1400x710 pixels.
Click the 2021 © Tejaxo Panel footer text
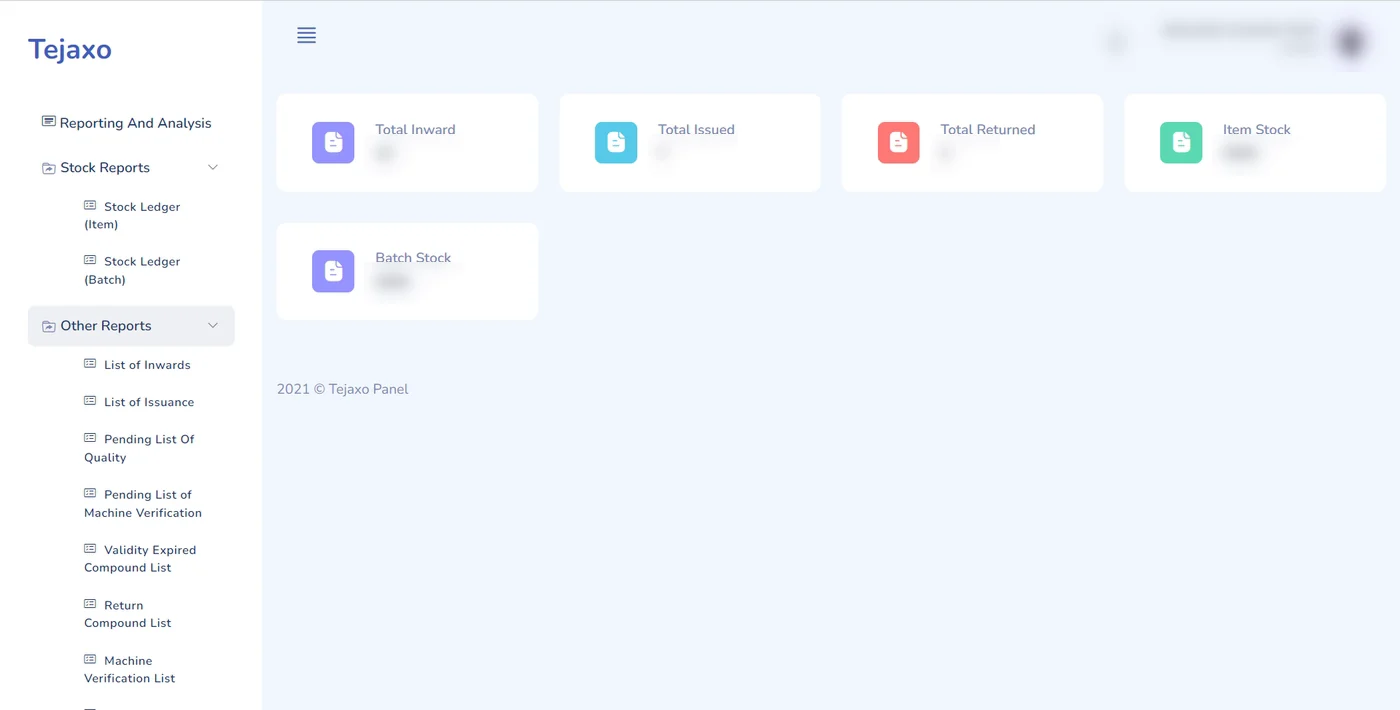click(343, 389)
